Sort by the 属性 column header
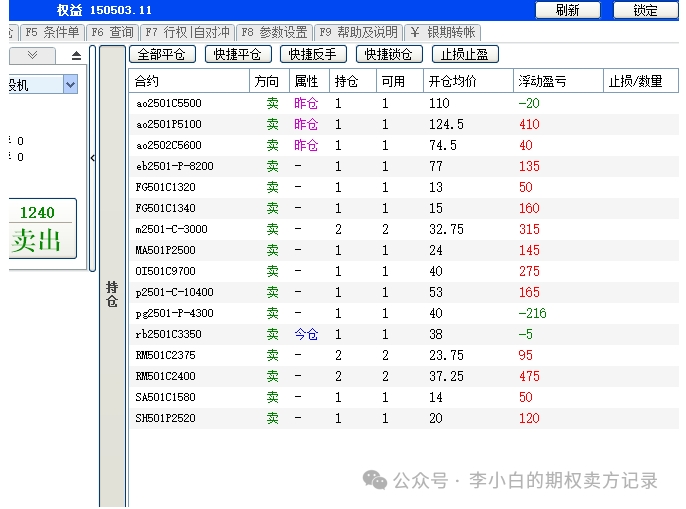The height and width of the screenshot is (509, 686). (309, 81)
